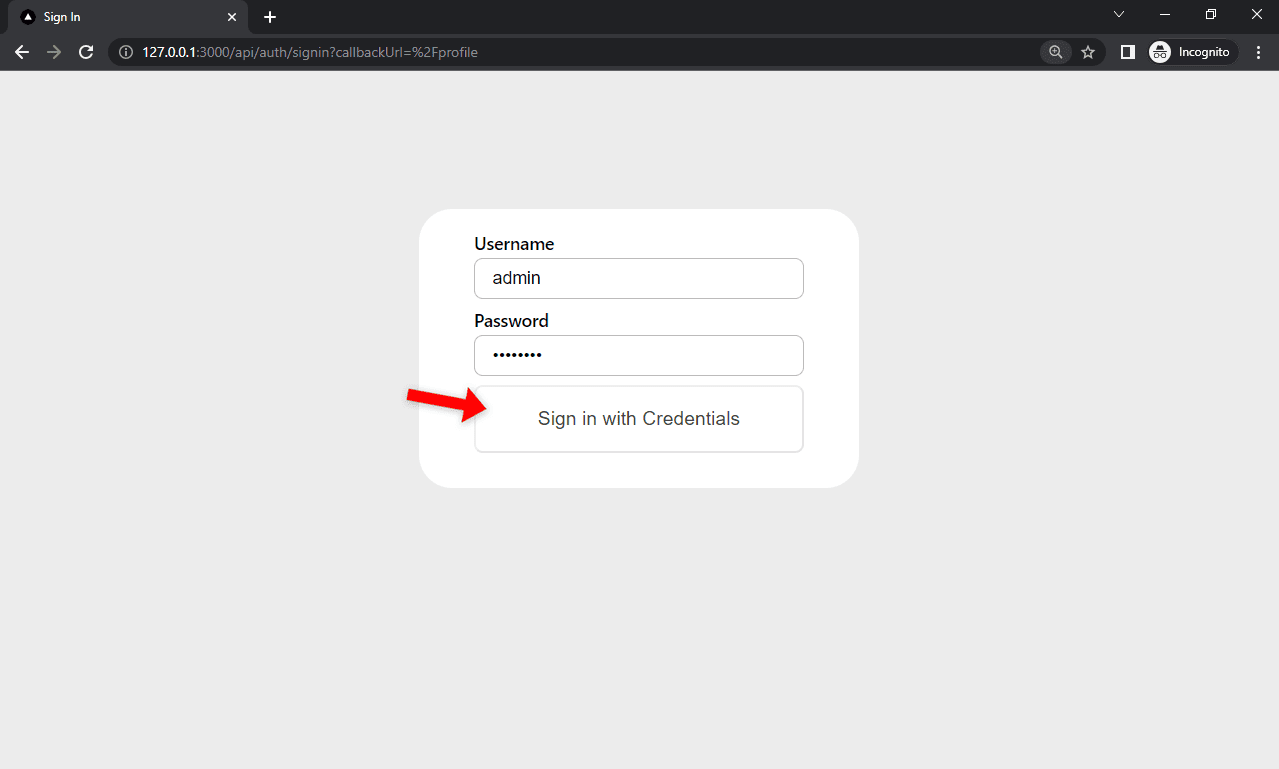View site information icon in address bar
This screenshot has height=769, width=1279.
coord(126,52)
